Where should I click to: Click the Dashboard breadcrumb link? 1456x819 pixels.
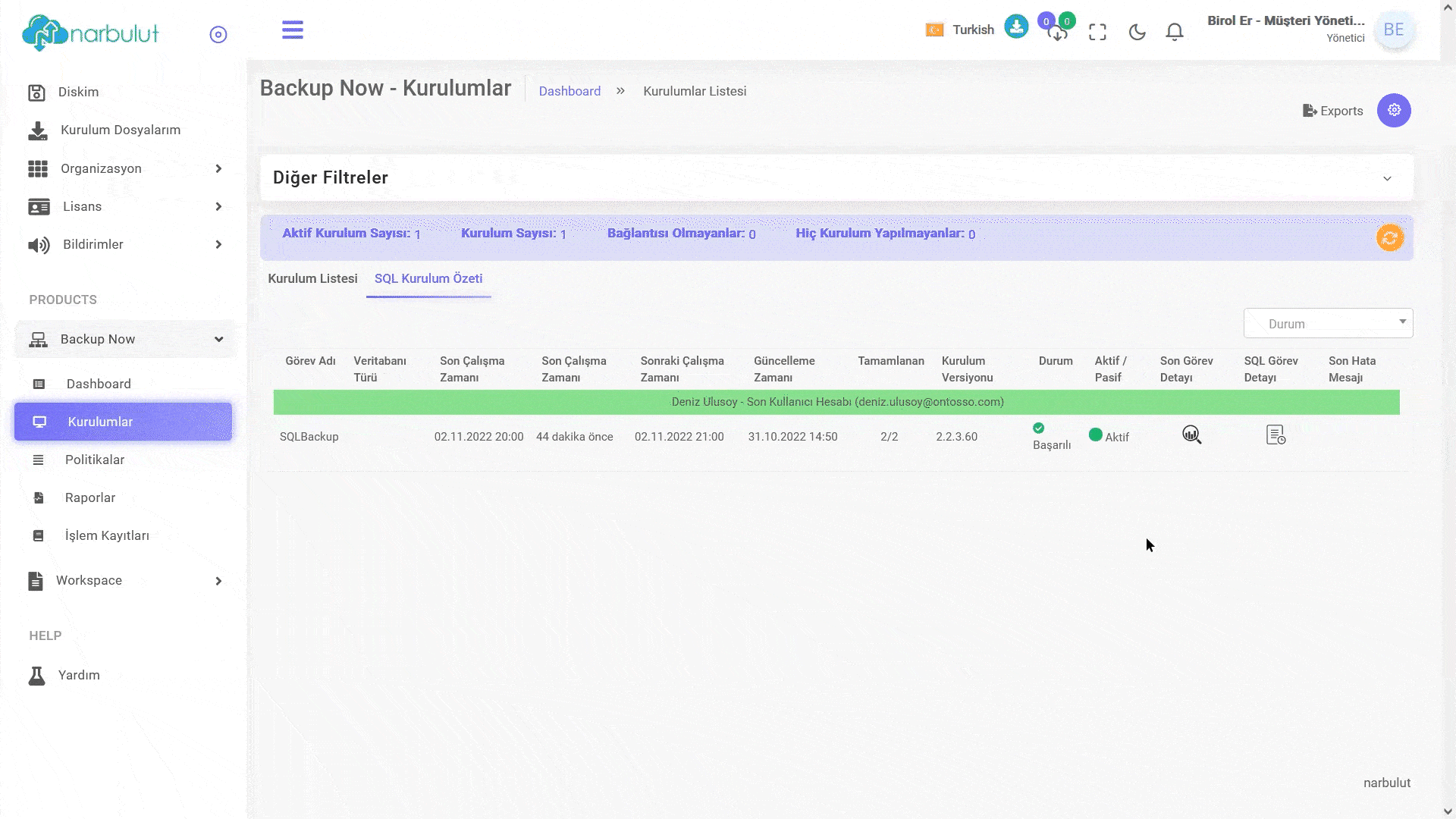click(x=570, y=91)
